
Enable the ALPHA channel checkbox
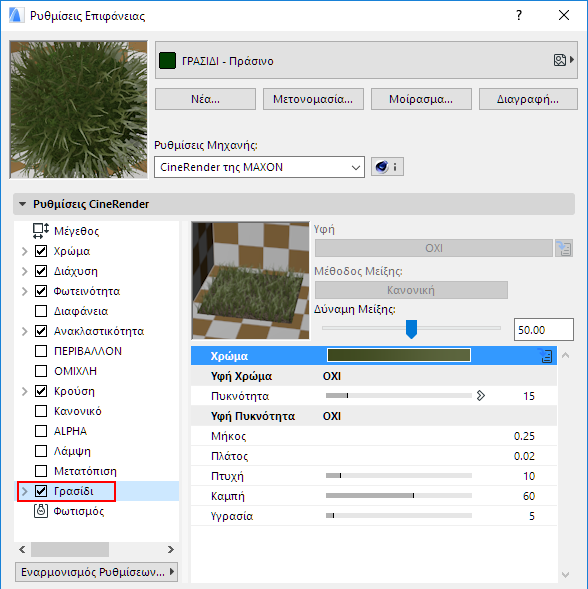pyautogui.click(x=41, y=431)
